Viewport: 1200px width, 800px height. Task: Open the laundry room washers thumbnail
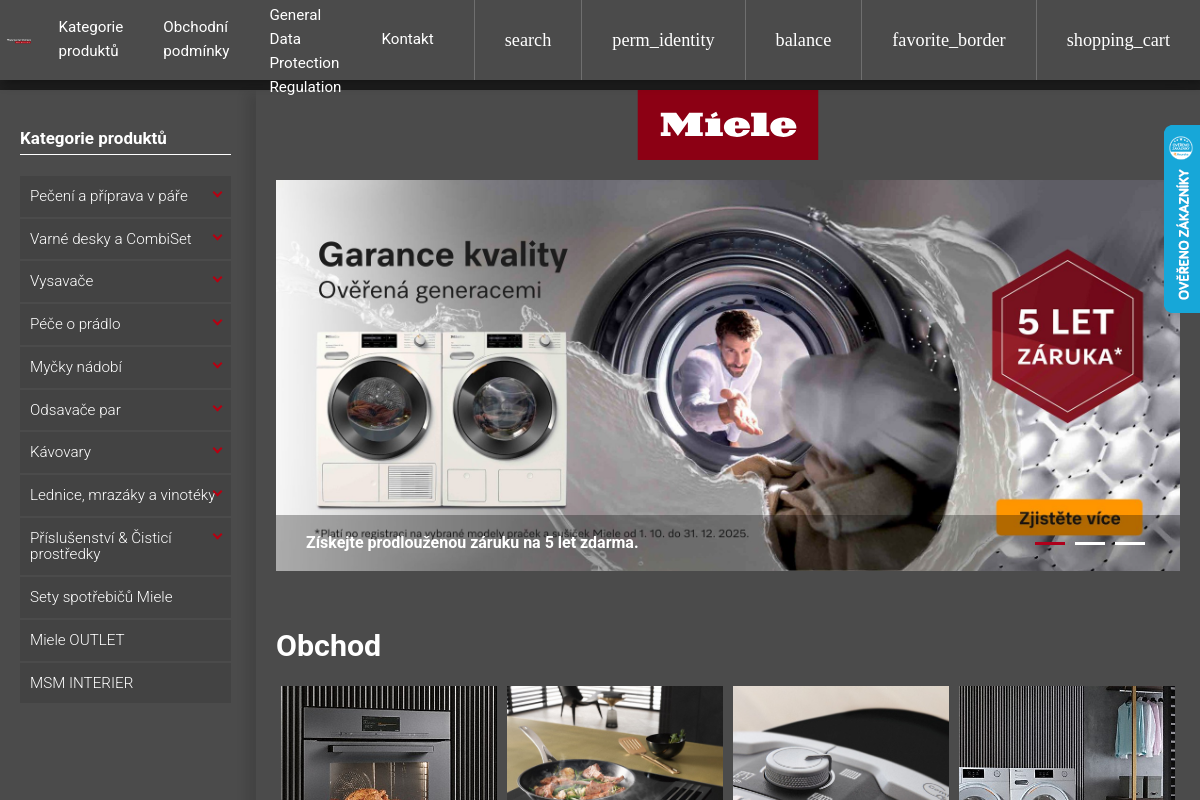1067,743
